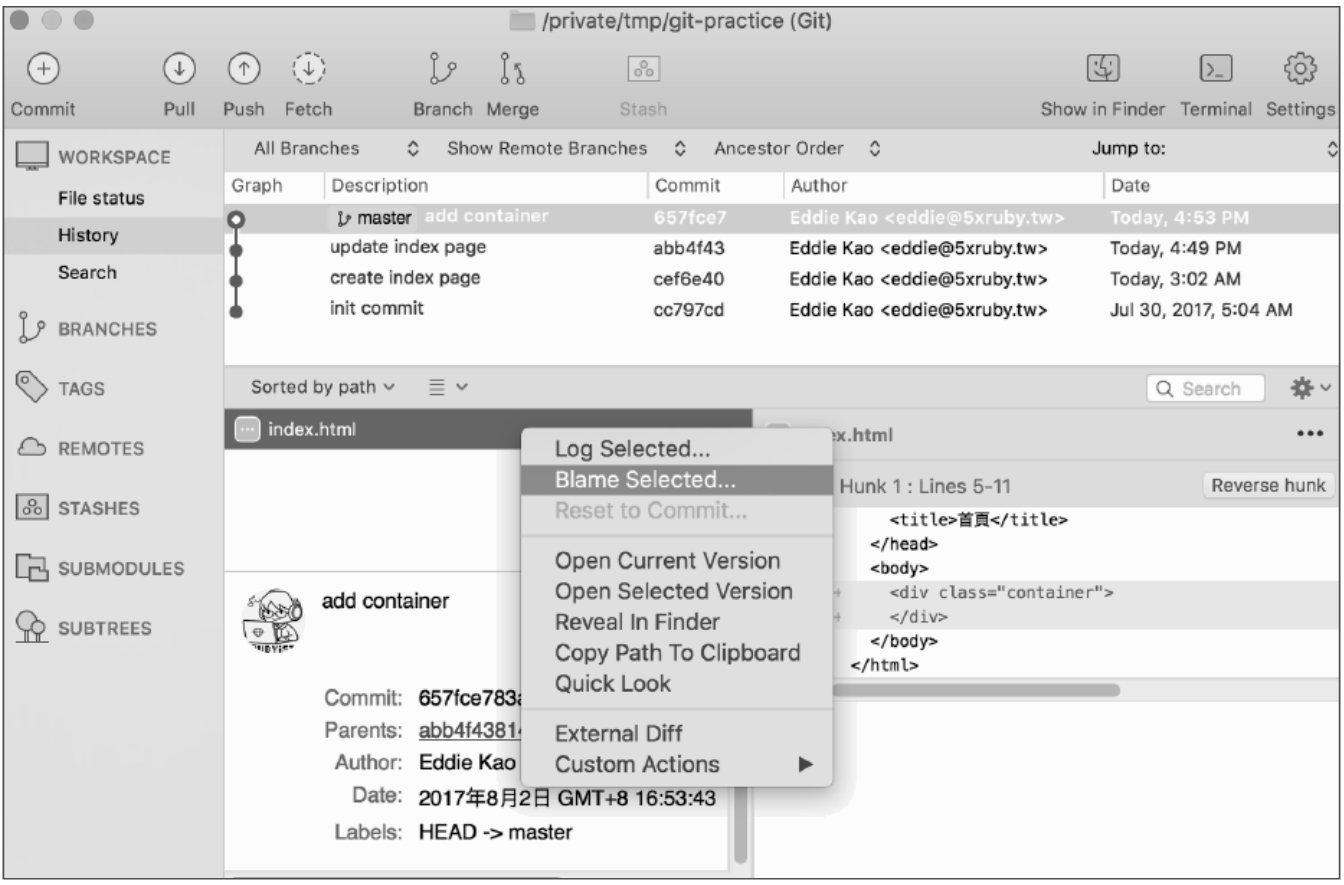This screenshot has height=885, width=1344.
Task: Click the Search field above diff
Action: (1207, 389)
